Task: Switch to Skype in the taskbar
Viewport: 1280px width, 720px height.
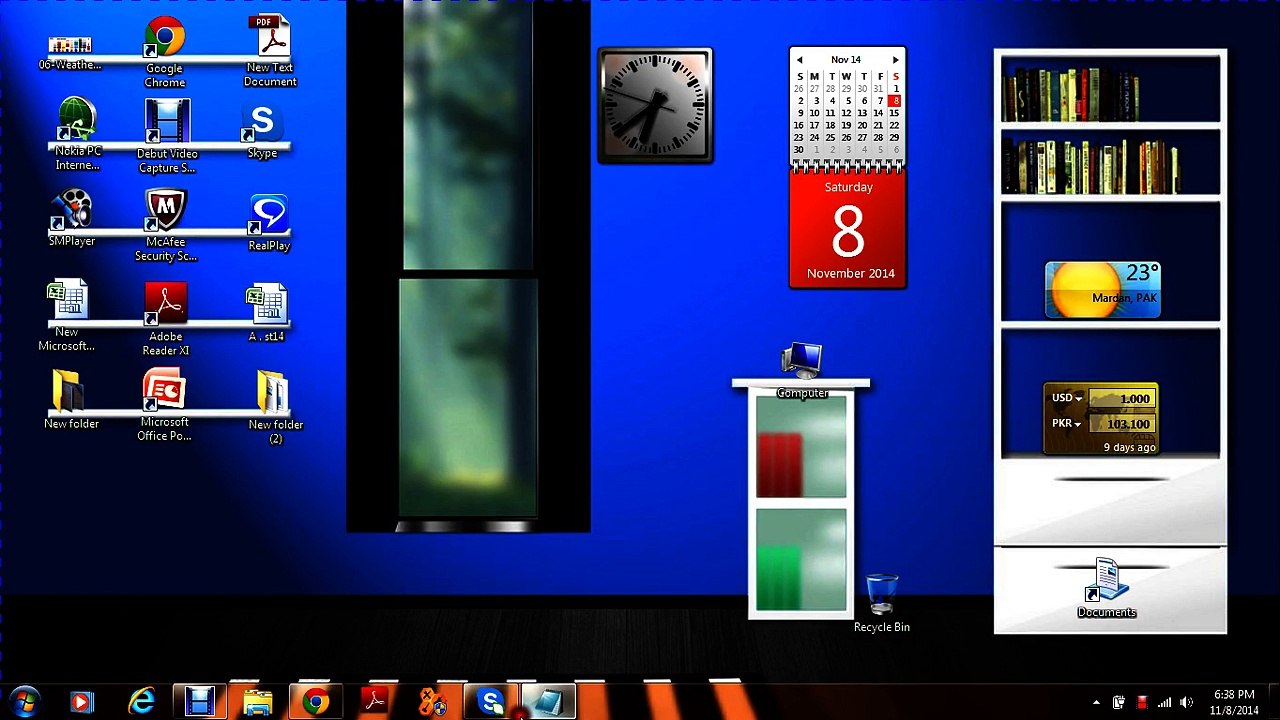Action: [x=490, y=702]
